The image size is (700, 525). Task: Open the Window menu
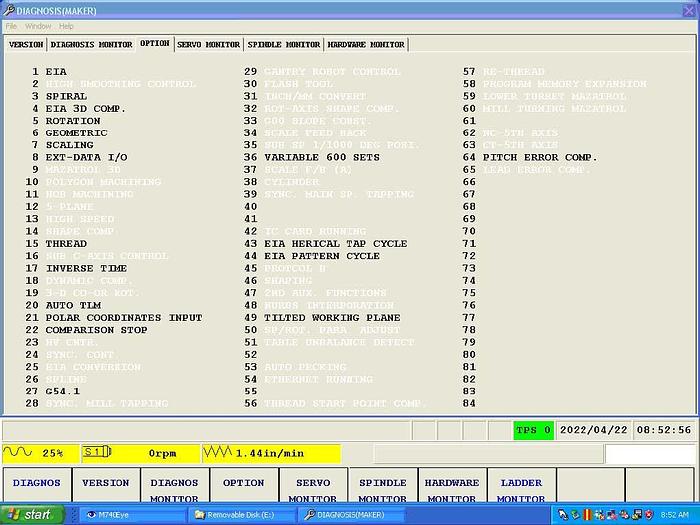pyautogui.click(x=38, y=26)
